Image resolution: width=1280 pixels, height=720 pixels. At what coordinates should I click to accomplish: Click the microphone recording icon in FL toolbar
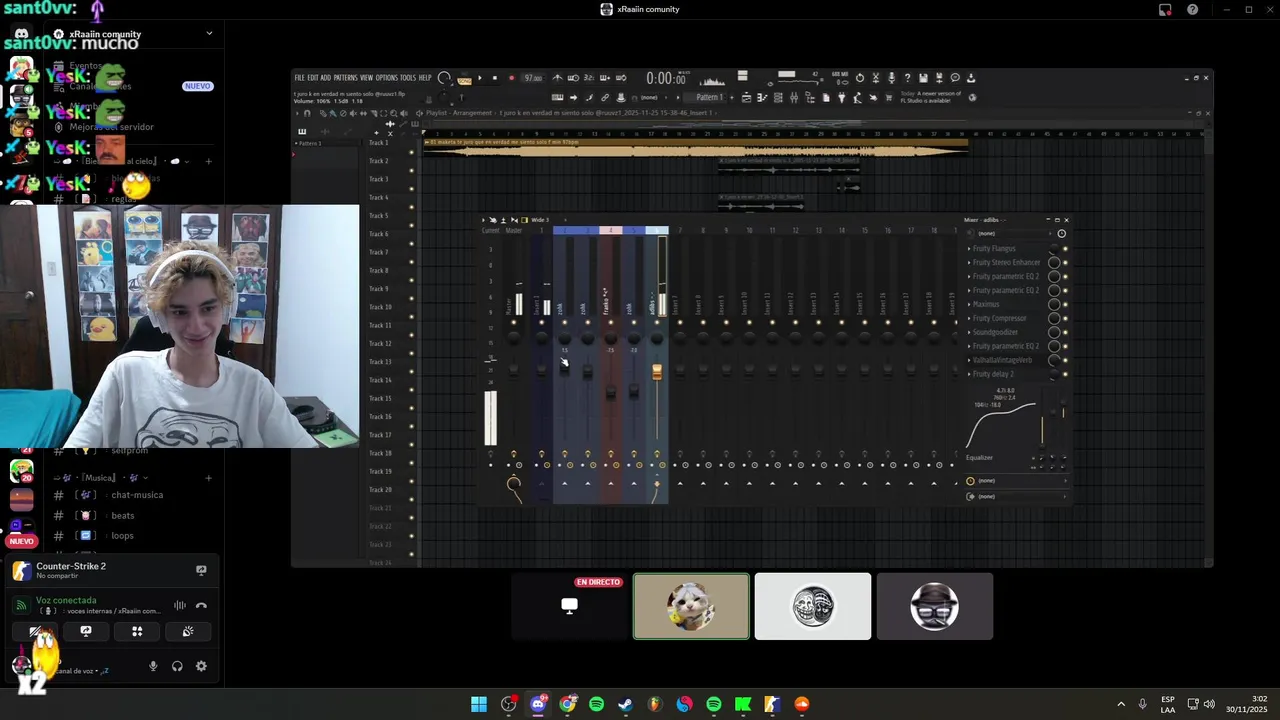click(x=892, y=77)
